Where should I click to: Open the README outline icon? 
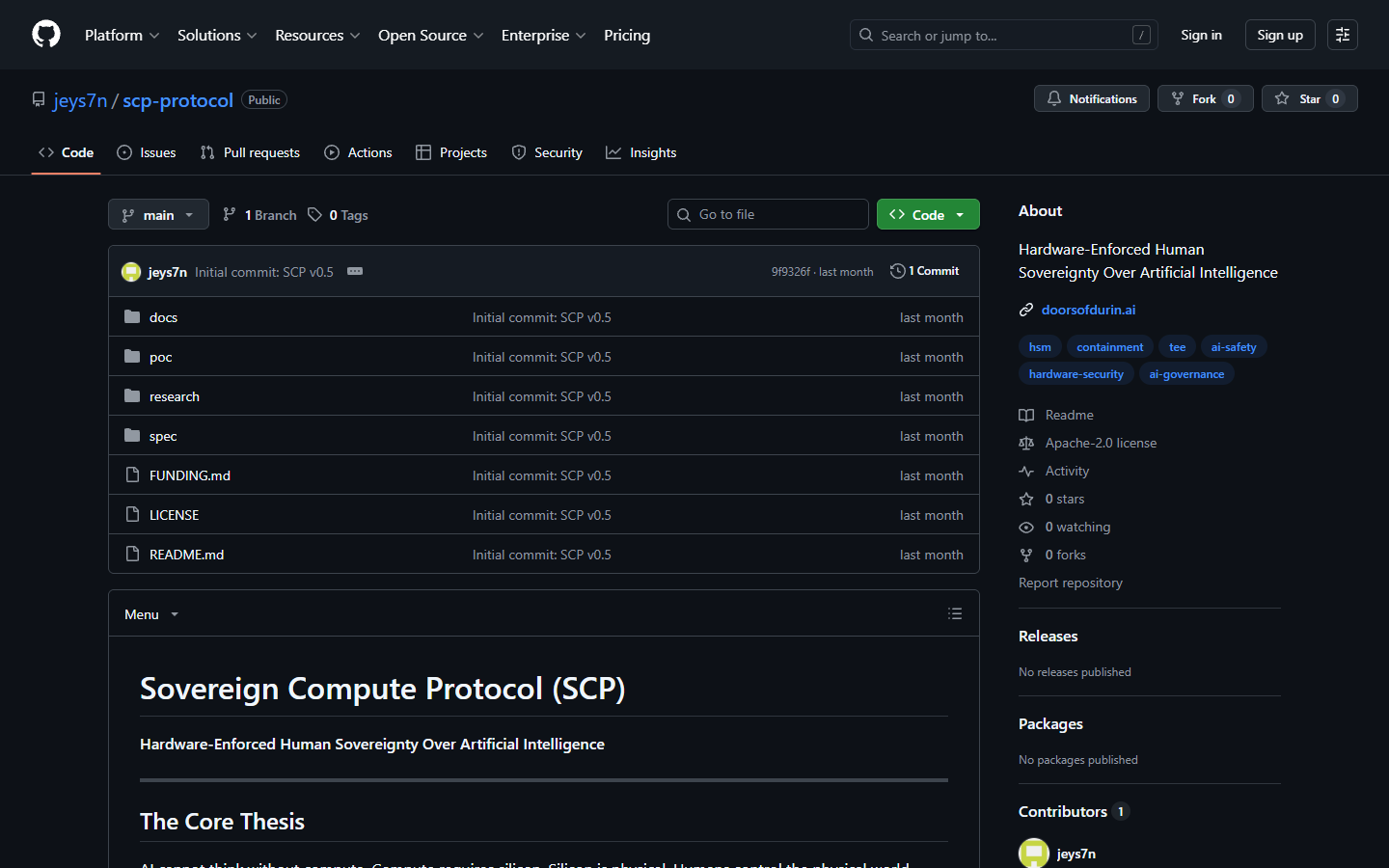pos(955,613)
